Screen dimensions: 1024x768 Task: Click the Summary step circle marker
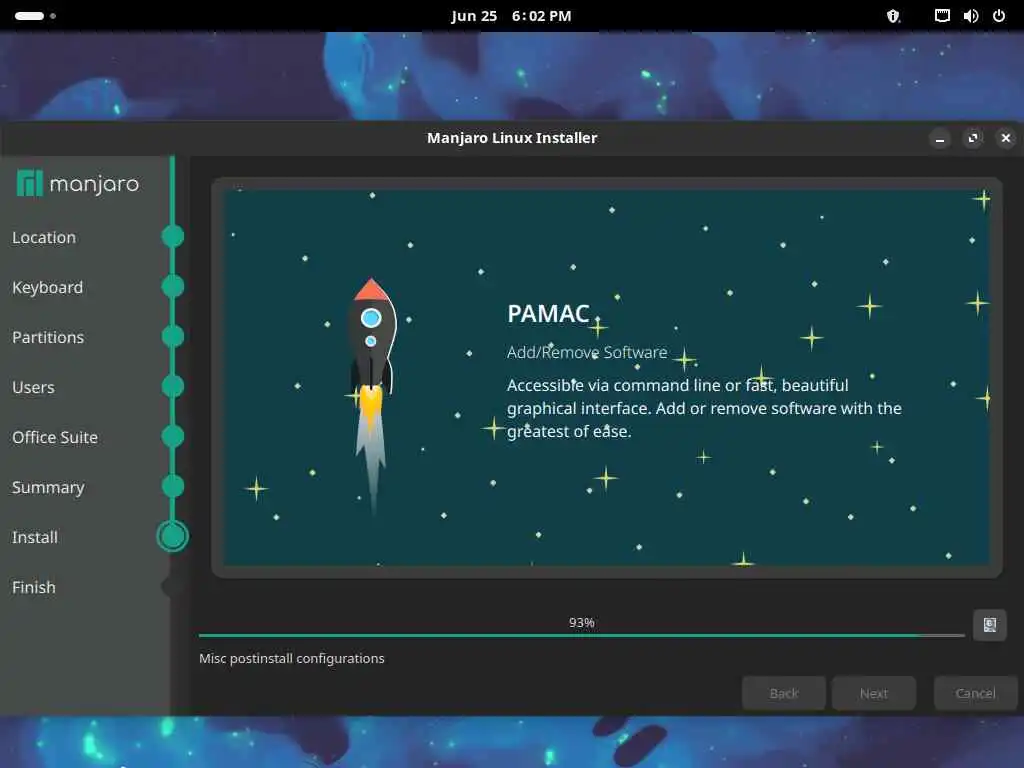coord(172,487)
